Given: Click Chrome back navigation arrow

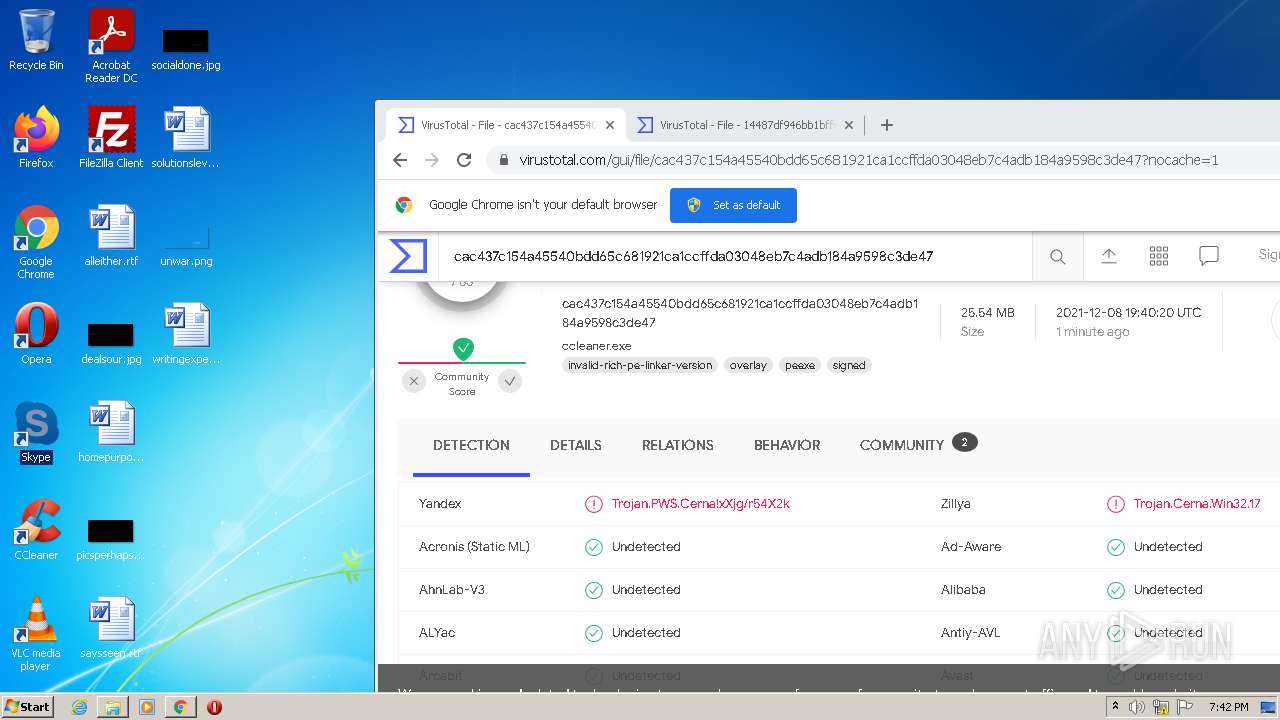Looking at the screenshot, I should [x=400, y=160].
